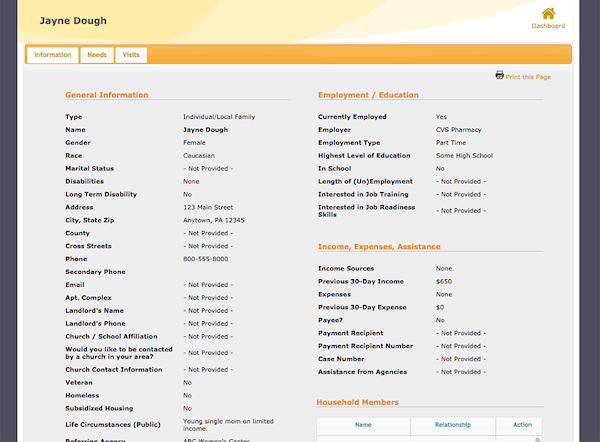Image resolution: width=600 pixels, height=442 pixels.
Task: Sort household members by Name column
Action: (363, 425)
